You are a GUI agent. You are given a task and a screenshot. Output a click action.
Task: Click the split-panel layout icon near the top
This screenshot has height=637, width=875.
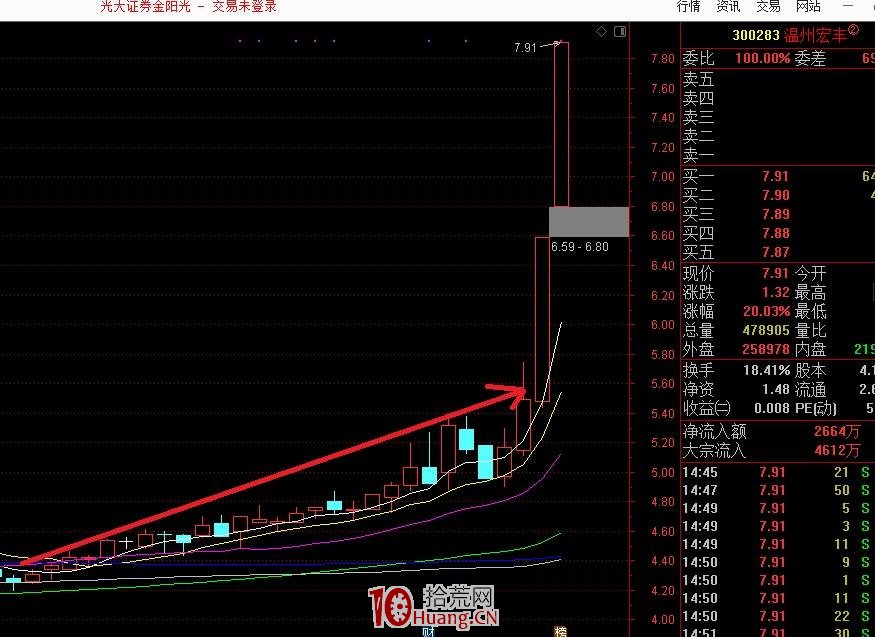click(x=619, y=31)
